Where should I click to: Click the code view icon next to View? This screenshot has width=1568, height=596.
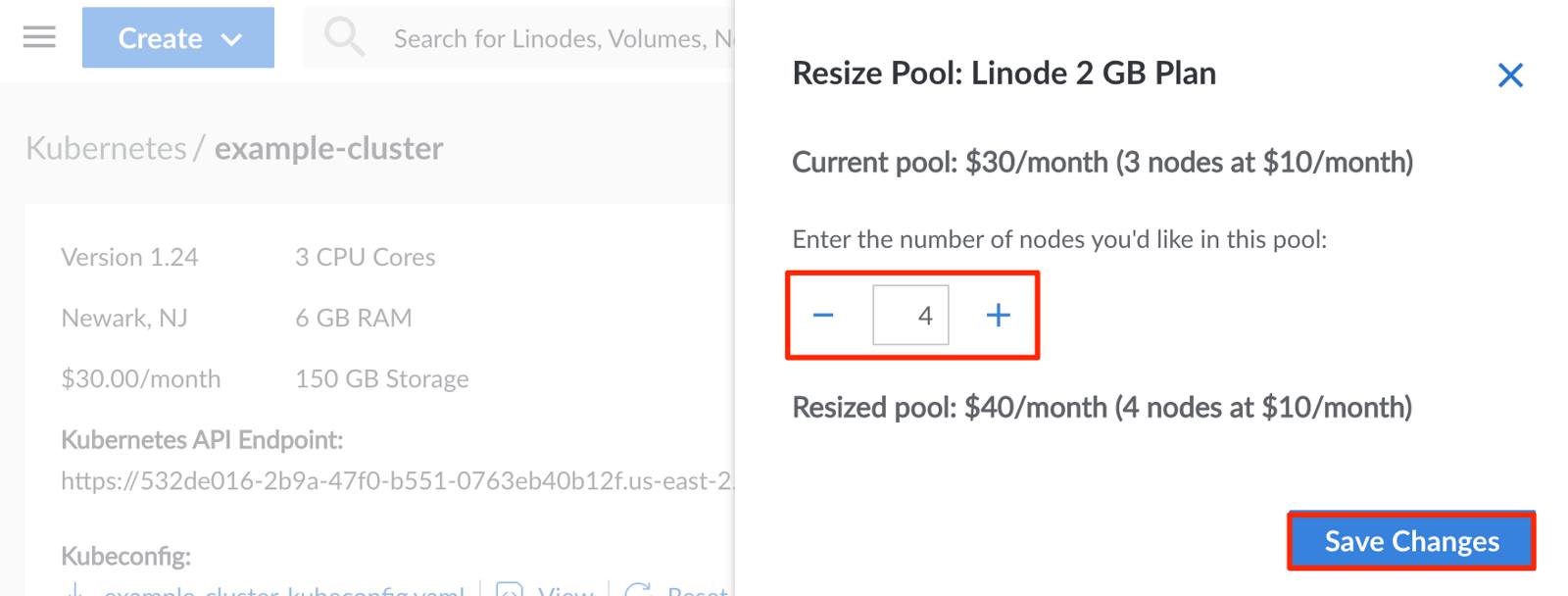[509, 590]
